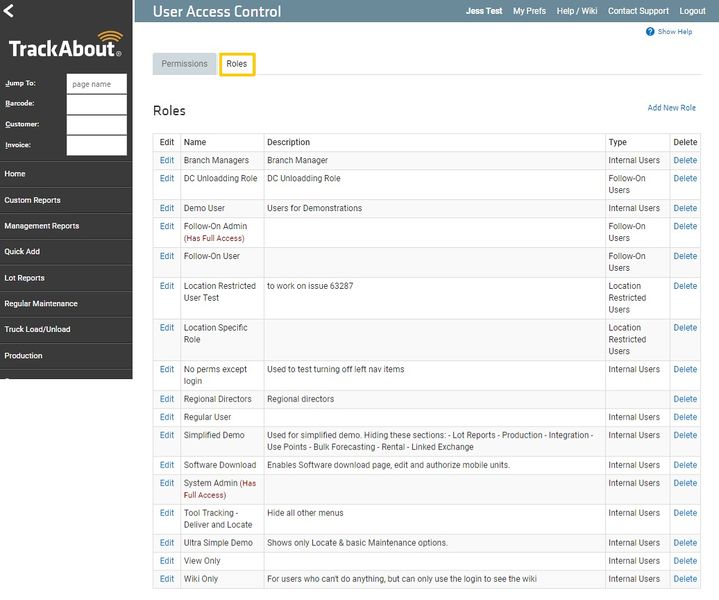The width and height of the screenshot is (719, 600).
Task: Edit the Follow-On User role
Action: (x=167, y=256)
